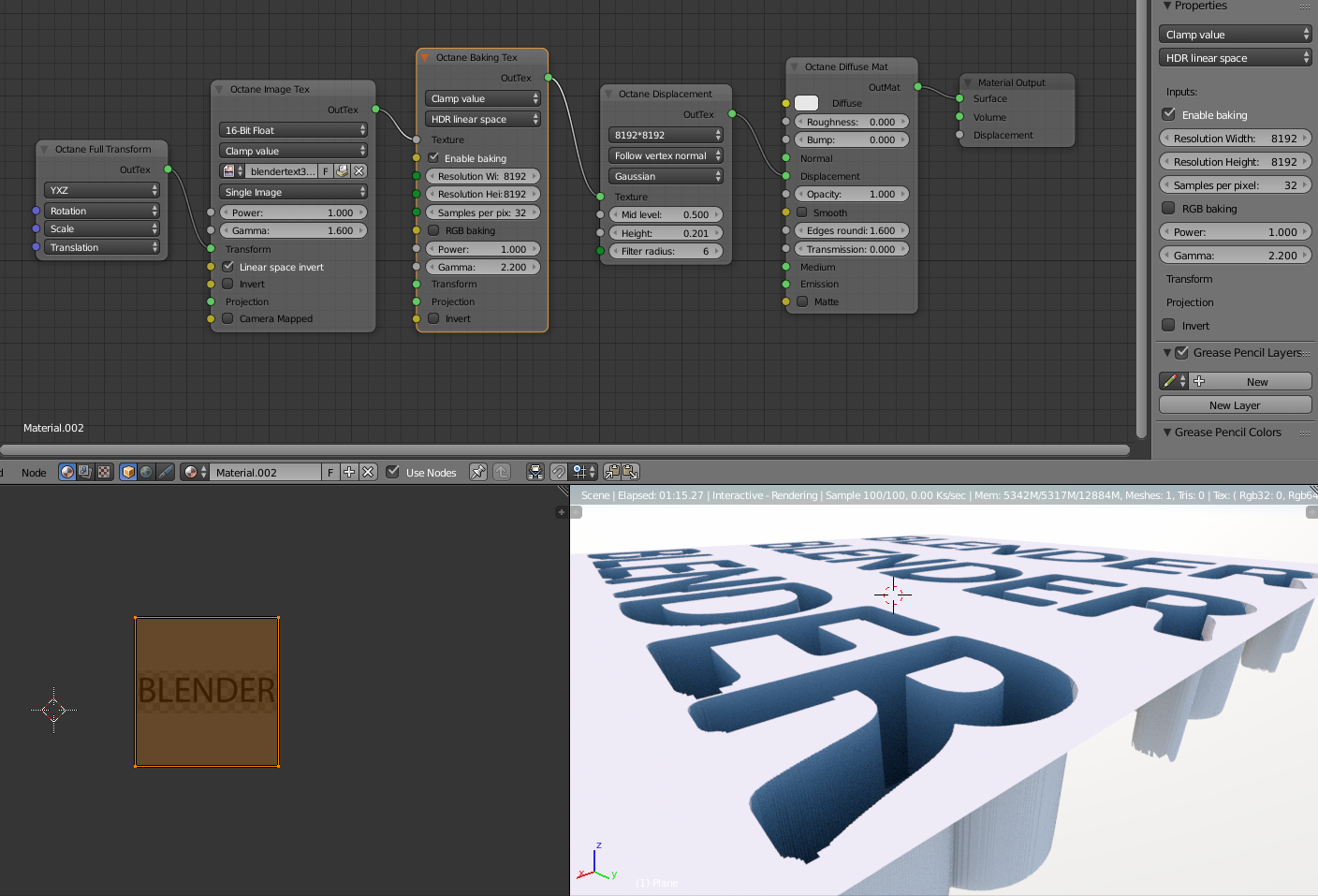Check RGB baking in Baking Tex node

click(x=433, y=230)
